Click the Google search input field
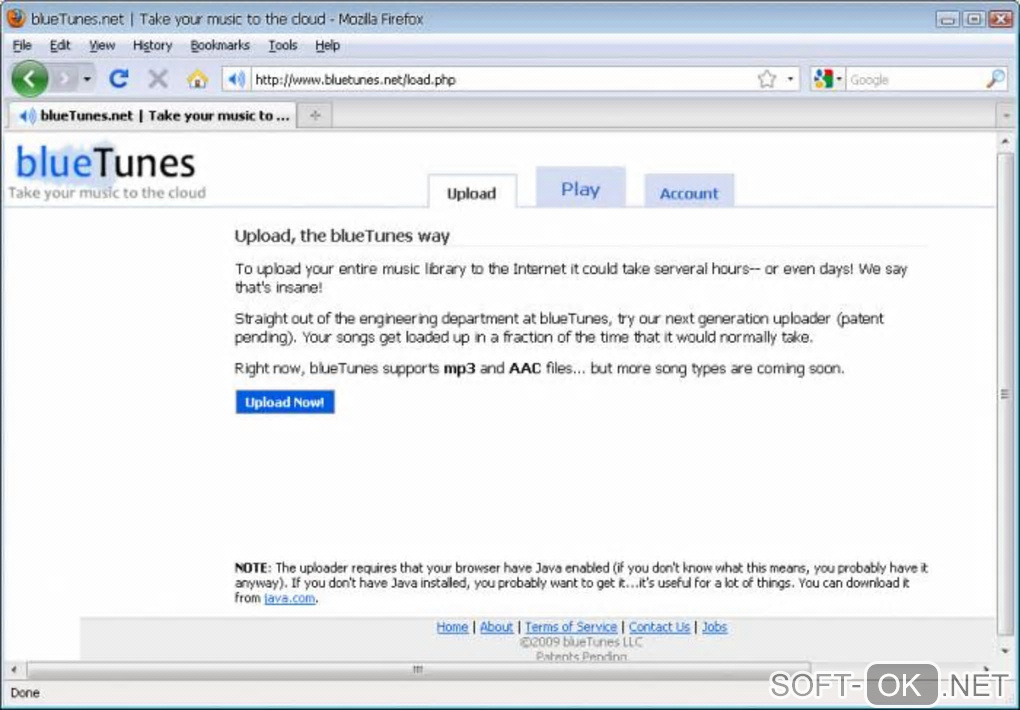1020x710 pixels. click(915, 79)
